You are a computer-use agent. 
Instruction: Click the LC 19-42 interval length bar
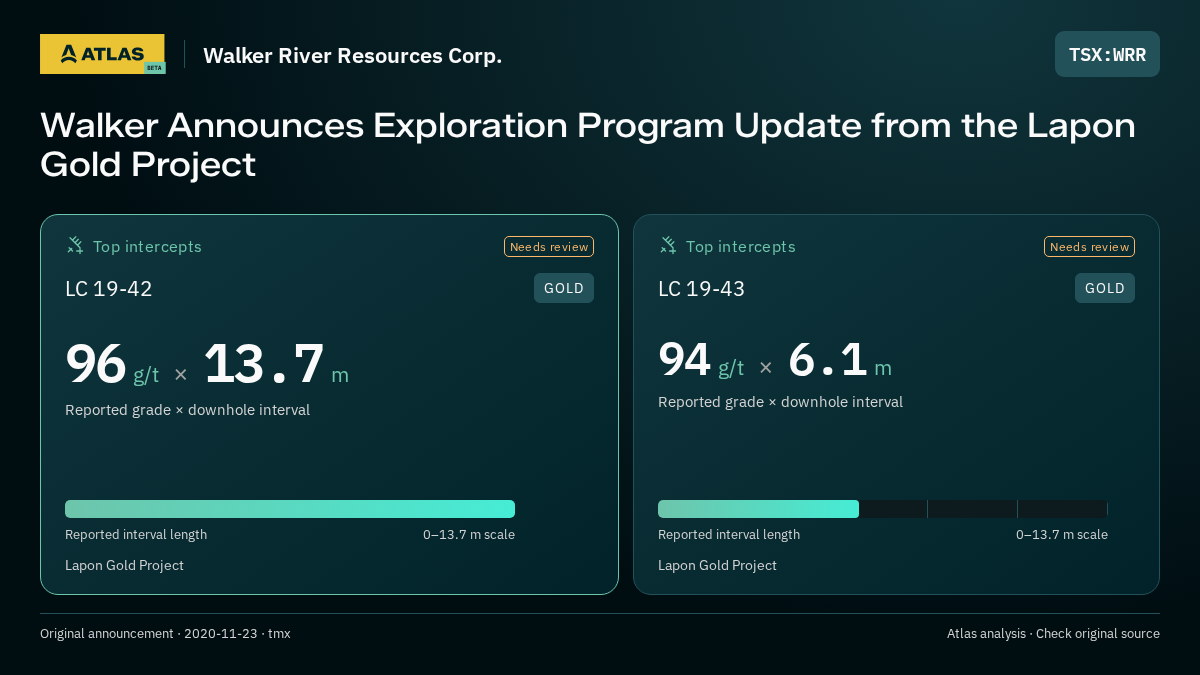[x=290, y=509]
